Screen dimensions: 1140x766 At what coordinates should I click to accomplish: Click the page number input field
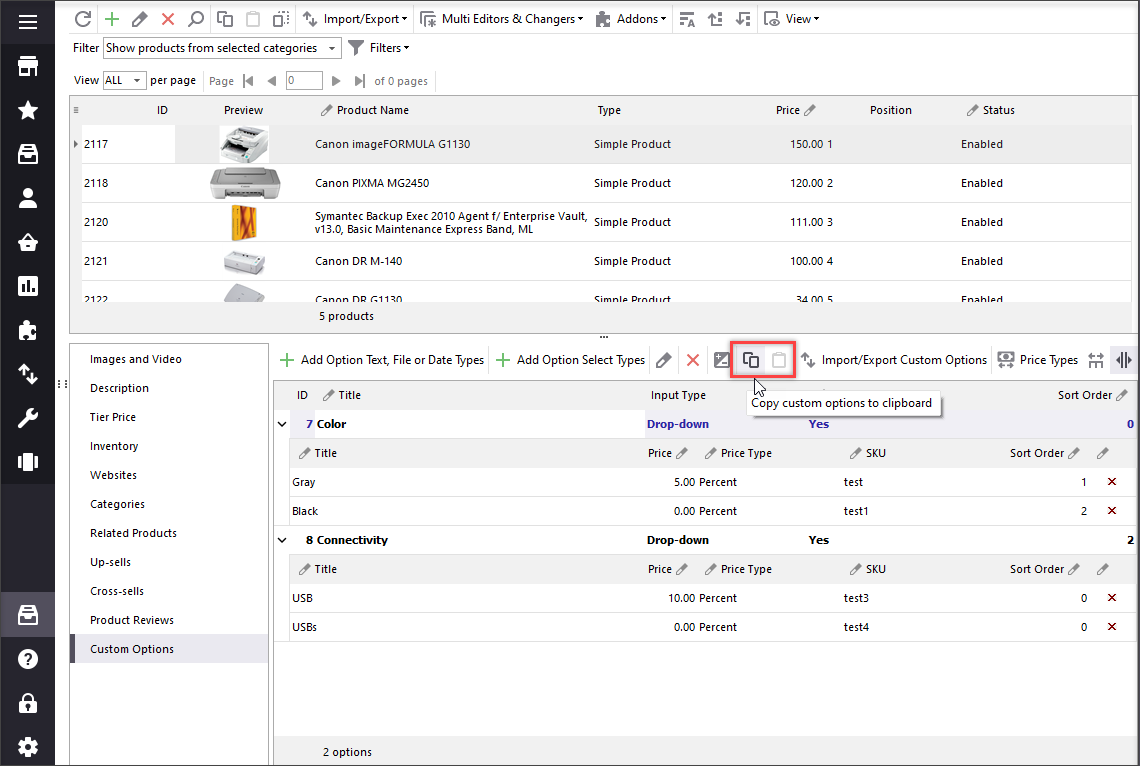tap(304, 81)
